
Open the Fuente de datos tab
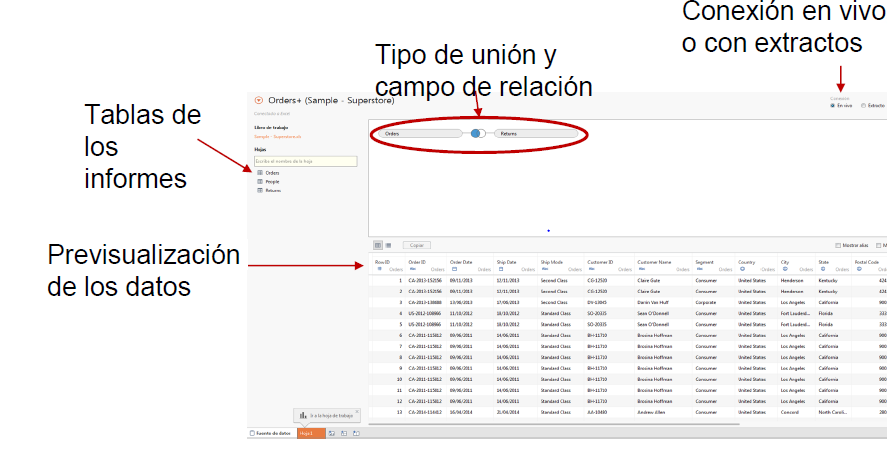(x=272, y=433)
